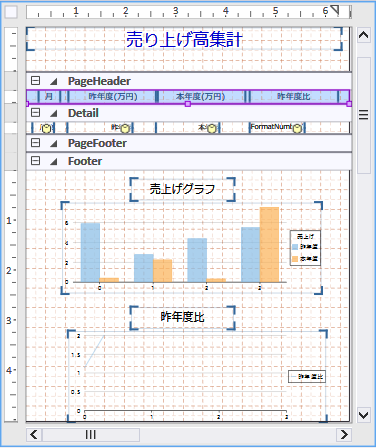Click the line chart legend box
This screenshot has height=448, width=376.
tap(307, 377)
